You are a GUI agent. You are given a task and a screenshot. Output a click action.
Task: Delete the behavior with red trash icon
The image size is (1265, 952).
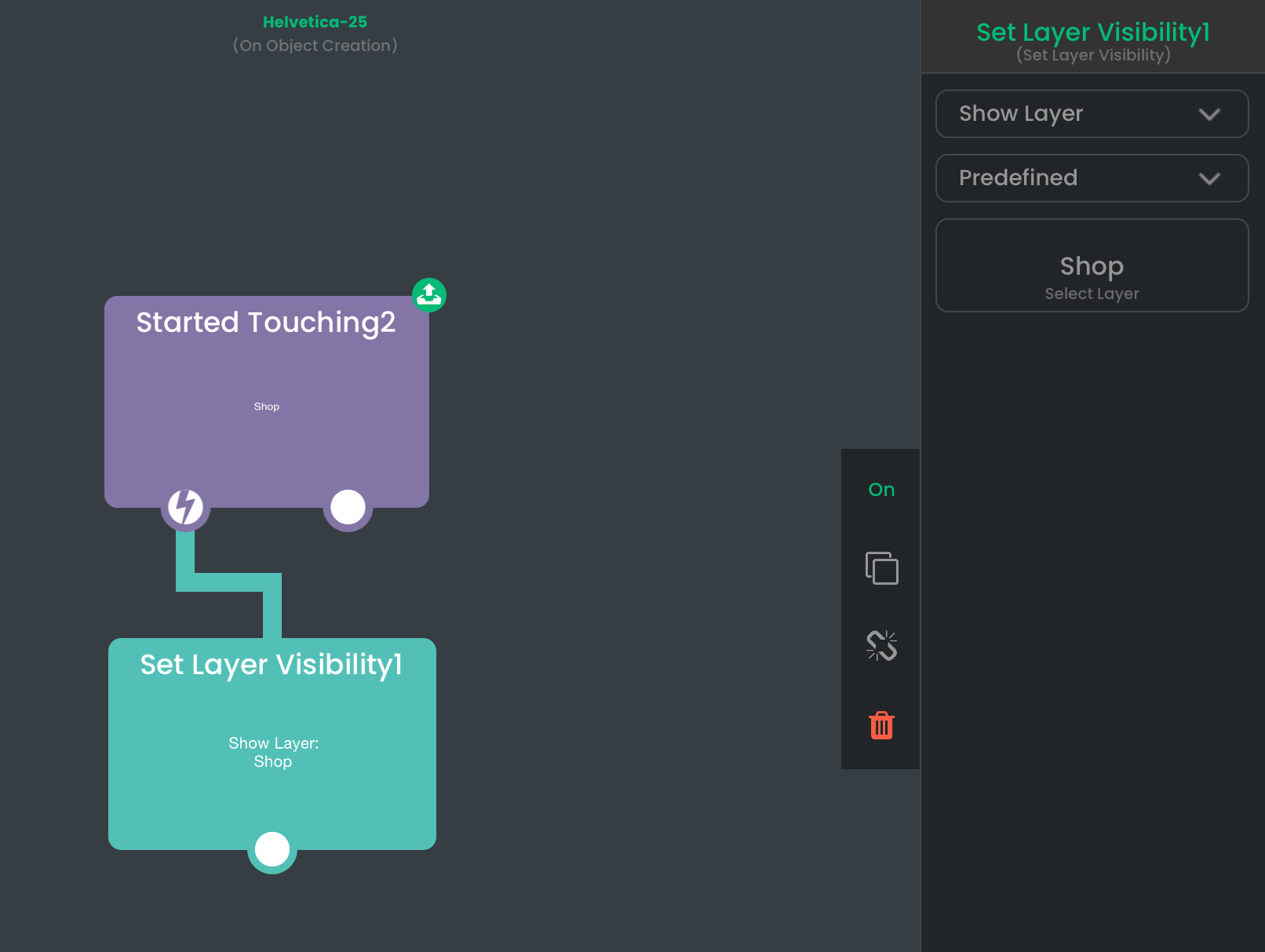click(881, 725)
